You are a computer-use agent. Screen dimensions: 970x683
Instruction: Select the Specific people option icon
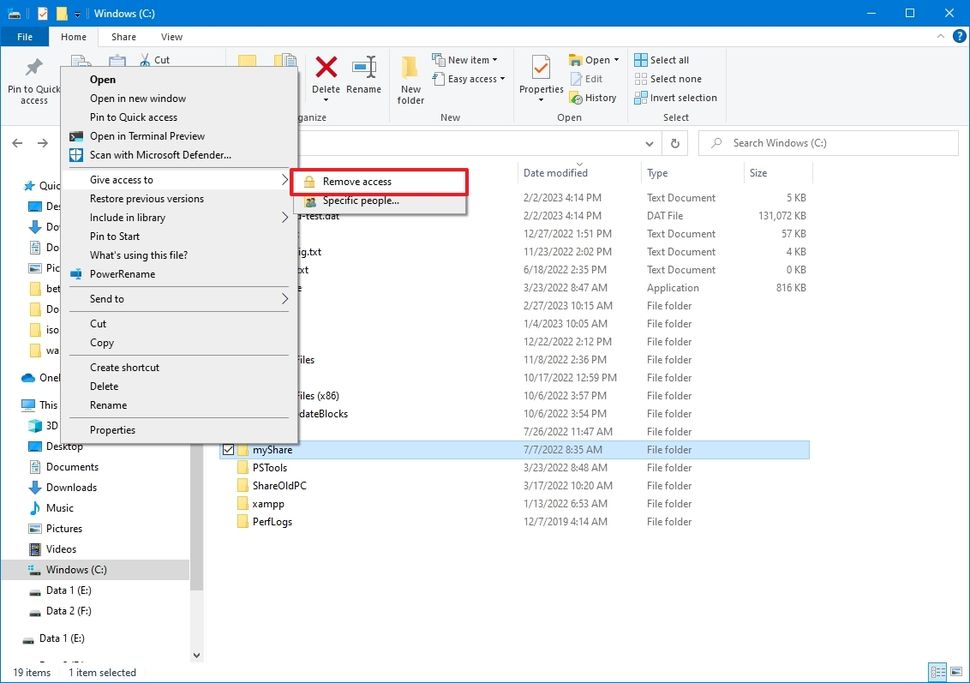coord(309,201)
